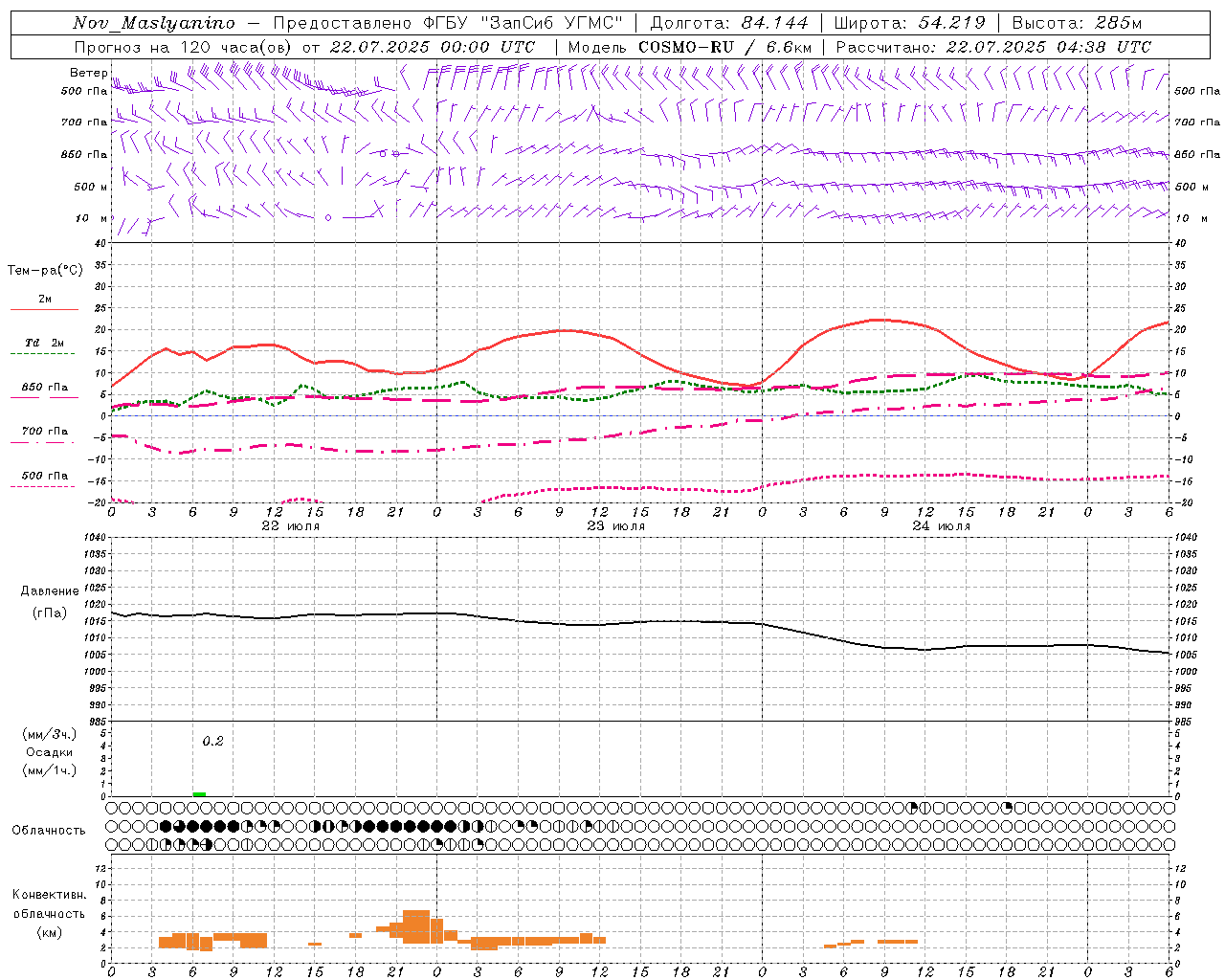Click the latitude value Широта: 54.219
This screenshot has height=980, width=1225.
pos(911,23)
